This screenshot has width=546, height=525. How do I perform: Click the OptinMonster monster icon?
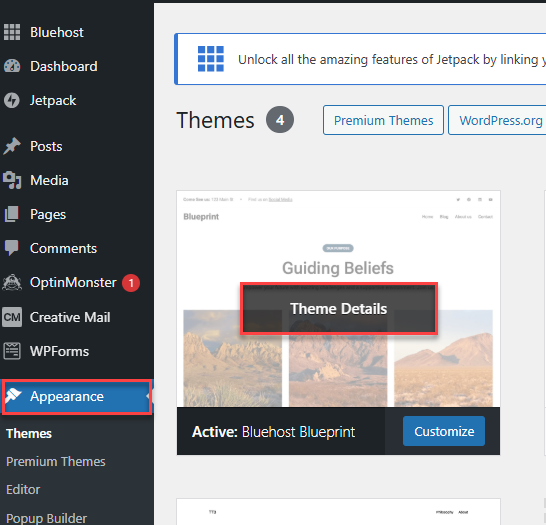coord(12,282)
